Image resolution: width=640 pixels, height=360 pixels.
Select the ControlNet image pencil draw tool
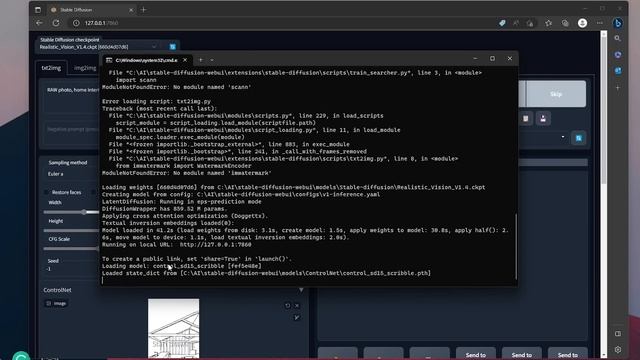click(x=297, y=318)
